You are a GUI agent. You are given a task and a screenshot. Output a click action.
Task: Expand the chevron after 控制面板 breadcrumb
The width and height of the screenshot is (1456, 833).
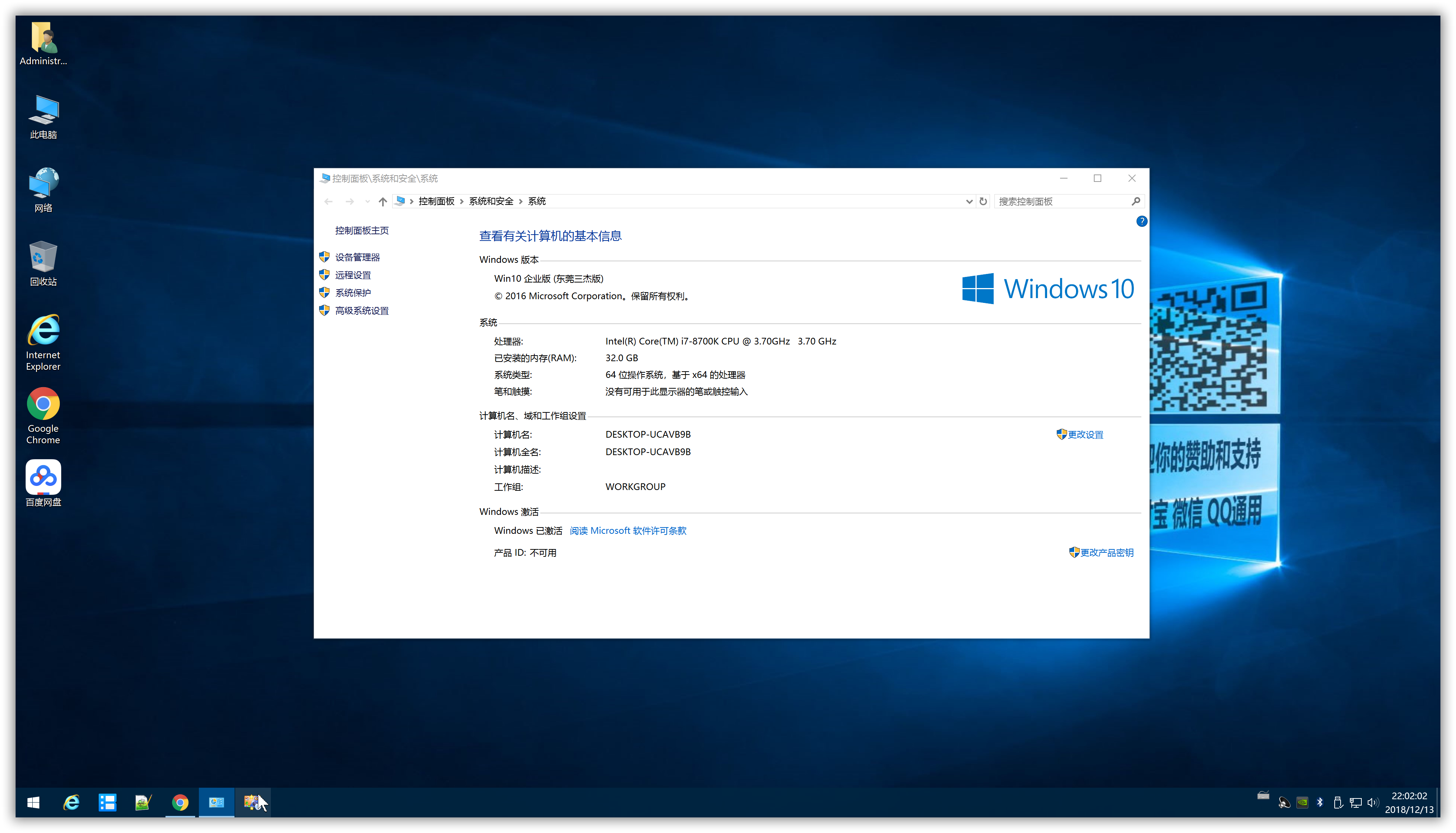pos(462,202)
